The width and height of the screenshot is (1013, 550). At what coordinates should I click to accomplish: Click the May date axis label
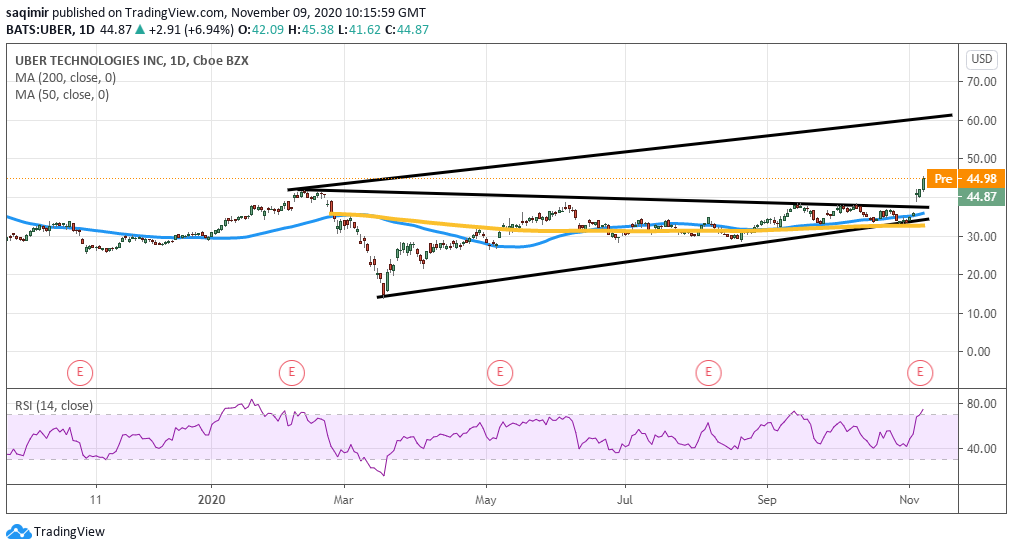coord(485,500)
